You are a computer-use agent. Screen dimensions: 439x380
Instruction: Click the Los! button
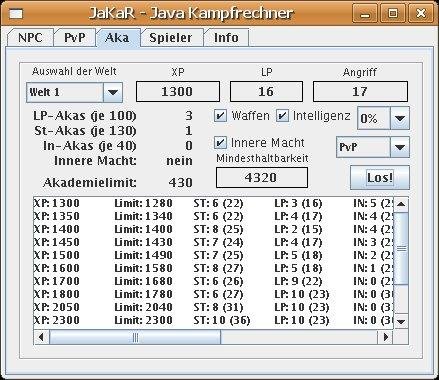click(380, 177)
